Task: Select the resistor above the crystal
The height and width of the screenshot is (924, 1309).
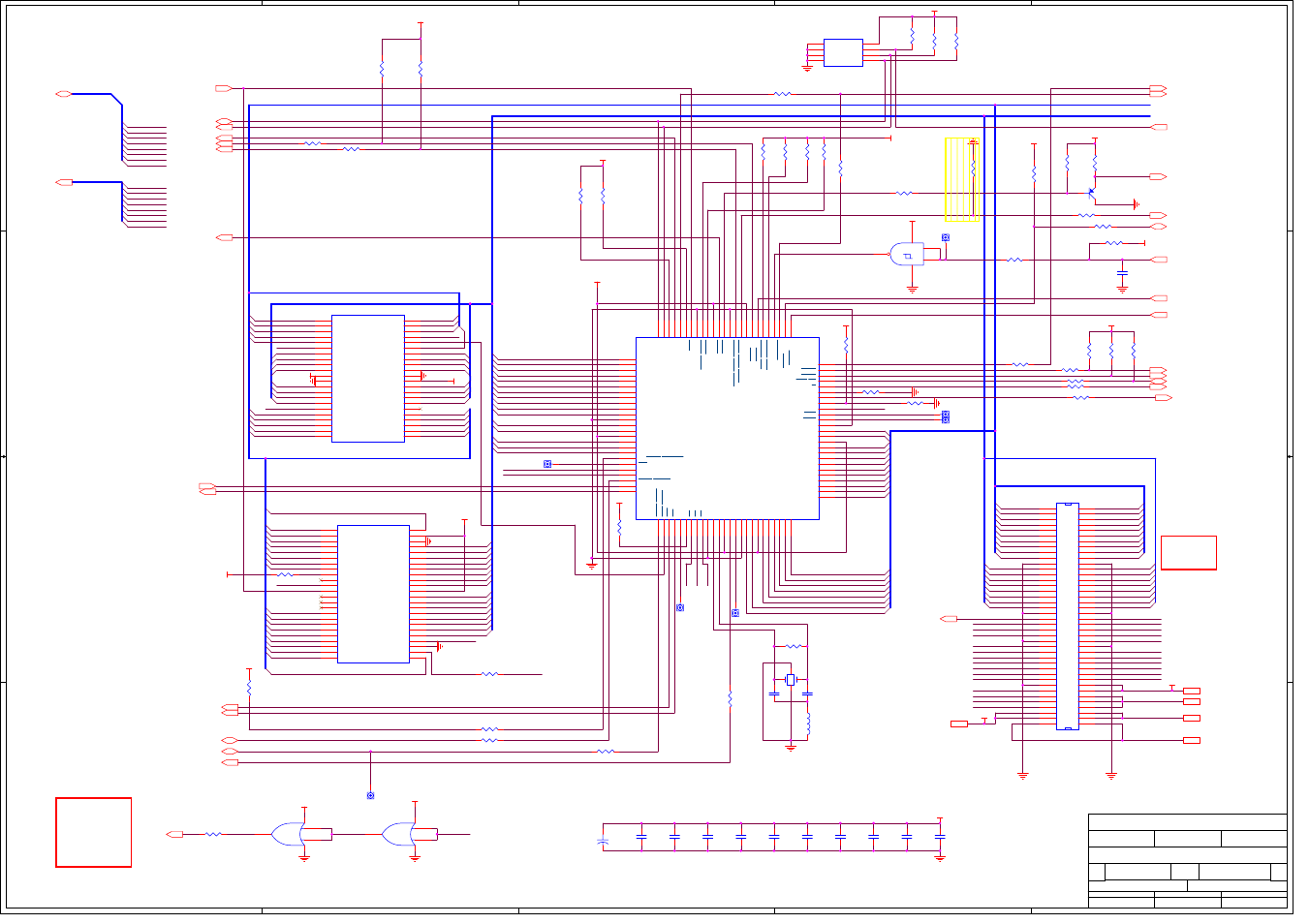Action: tap(795, 646)
